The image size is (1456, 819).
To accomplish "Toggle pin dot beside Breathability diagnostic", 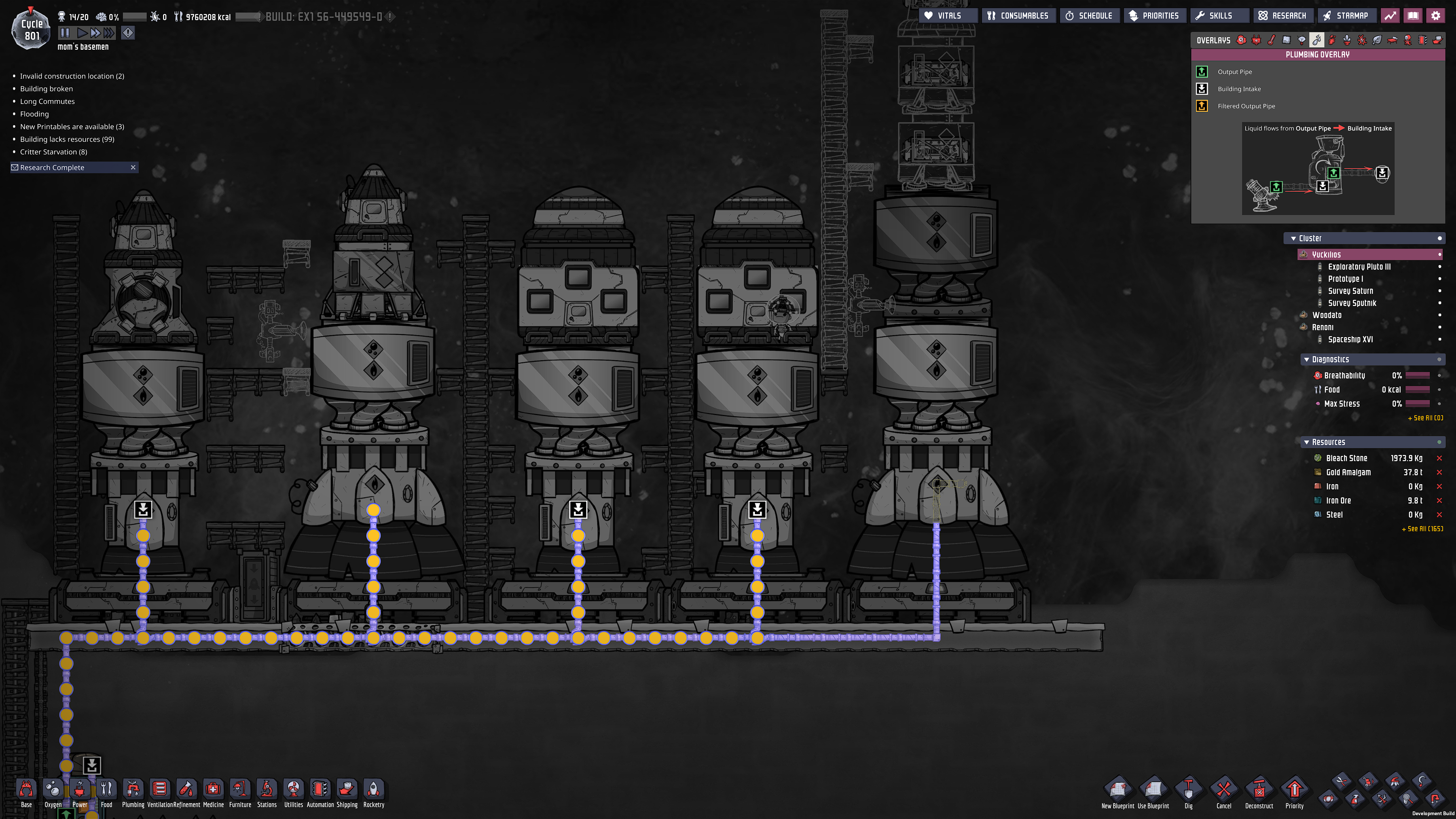I will pyautogui.click(x=1439, y=375).
